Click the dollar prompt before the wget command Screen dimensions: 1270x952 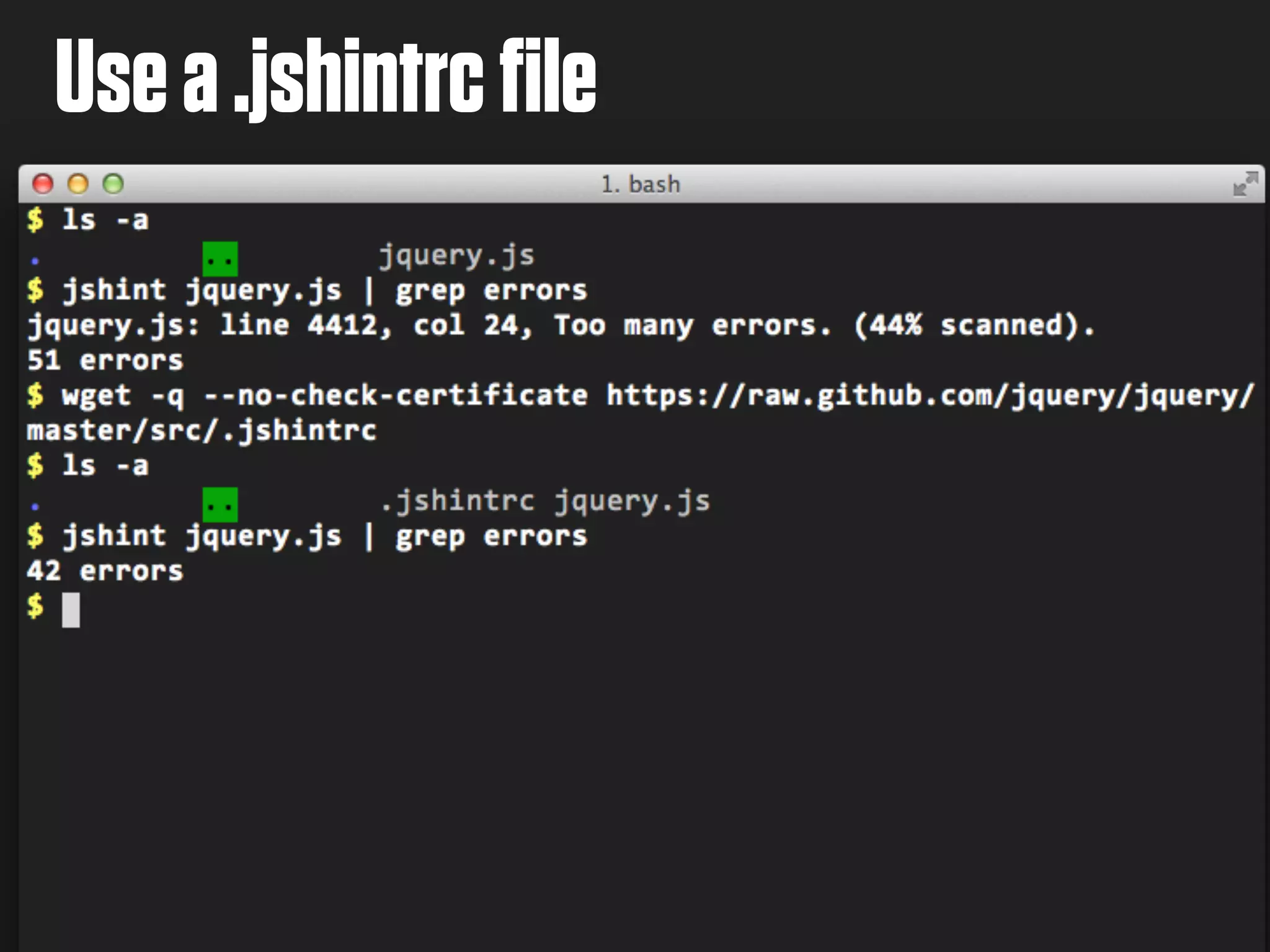pos(35,395)
